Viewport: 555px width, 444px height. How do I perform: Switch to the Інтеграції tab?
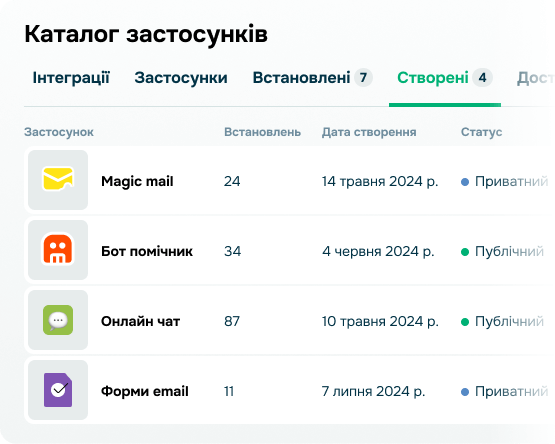[x=71, y=78]
